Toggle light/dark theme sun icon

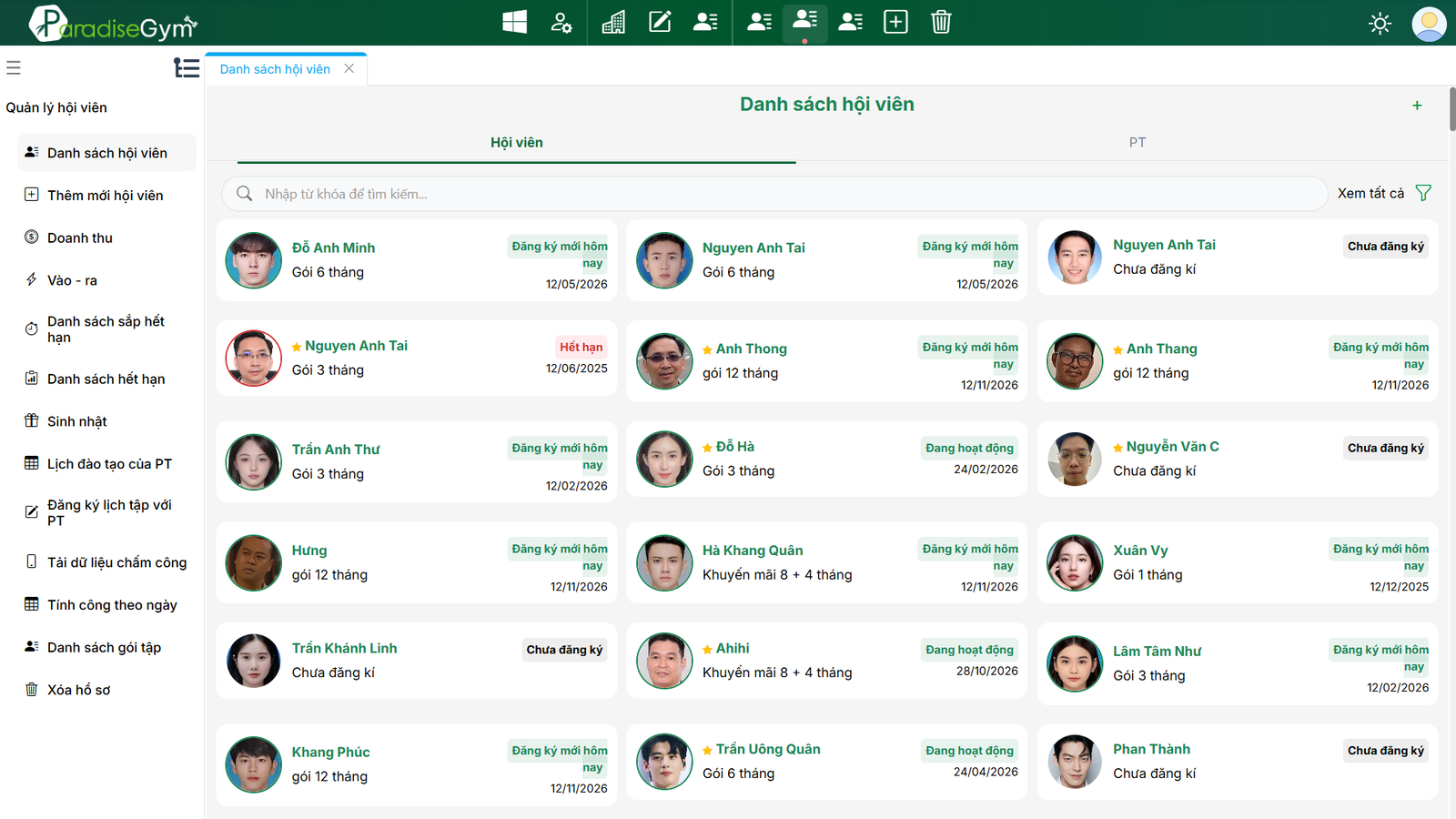click(x=1380, y=24)
